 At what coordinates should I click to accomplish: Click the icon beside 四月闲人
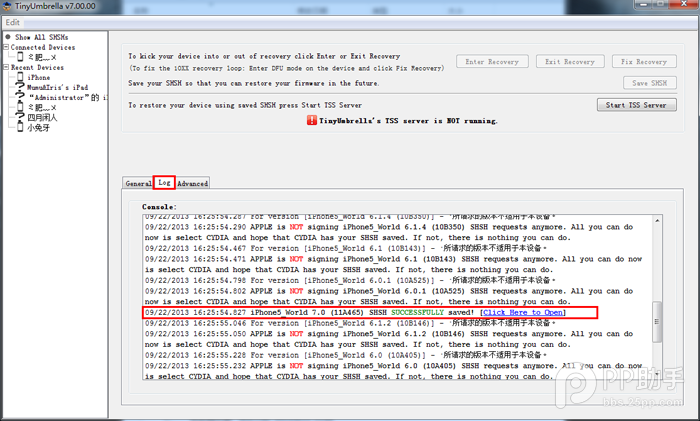point(20,117)
